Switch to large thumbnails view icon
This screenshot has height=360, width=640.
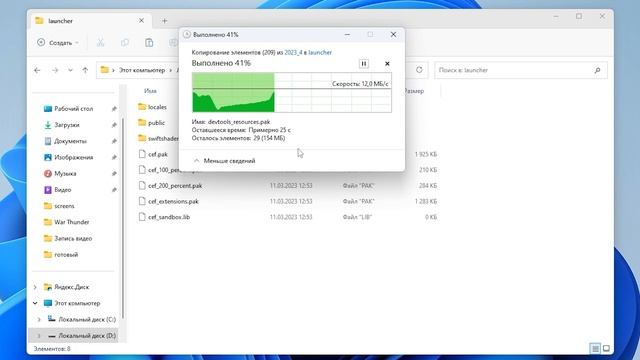pos(606,349)
